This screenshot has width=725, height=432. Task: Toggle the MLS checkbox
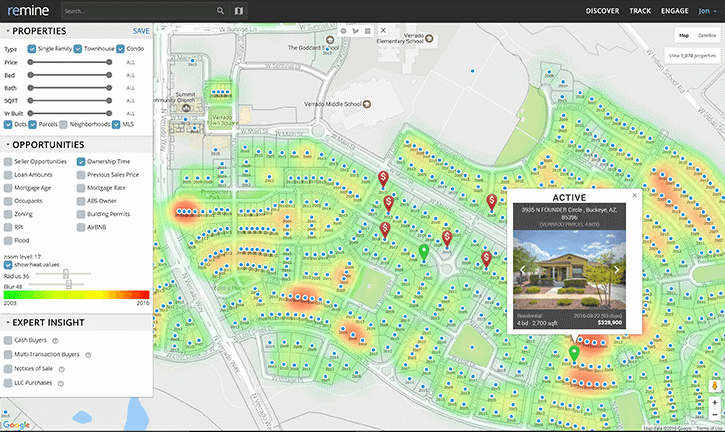tap(116, 124)
